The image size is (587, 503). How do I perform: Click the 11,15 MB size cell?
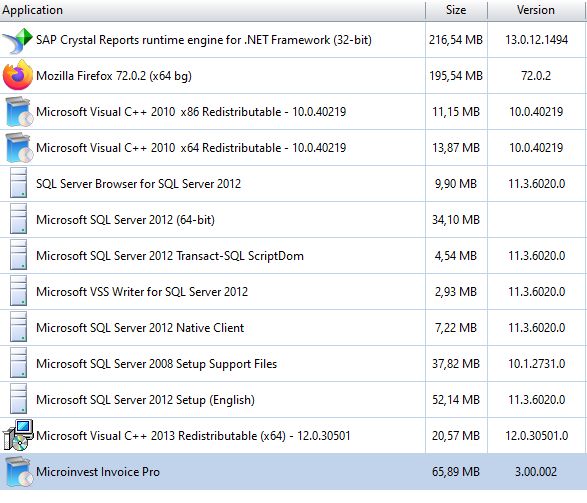tap(456, 112)
